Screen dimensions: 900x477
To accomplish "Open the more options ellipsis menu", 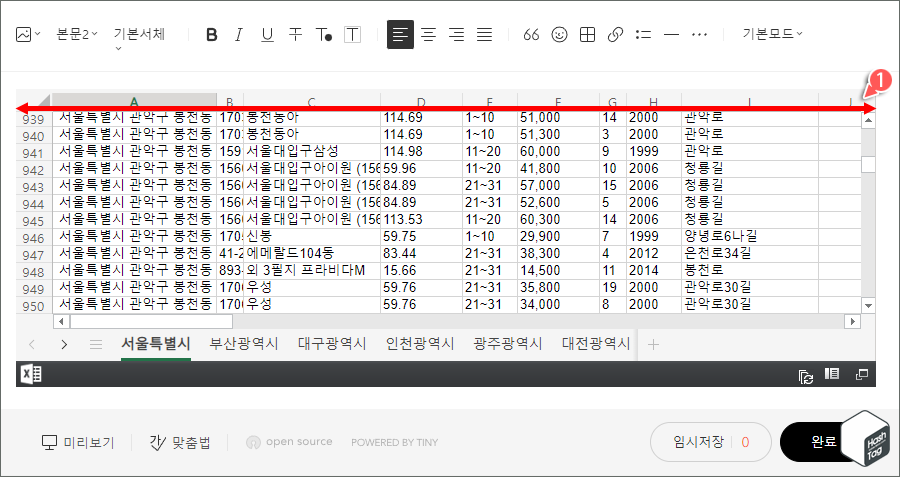I will [699, 35].
